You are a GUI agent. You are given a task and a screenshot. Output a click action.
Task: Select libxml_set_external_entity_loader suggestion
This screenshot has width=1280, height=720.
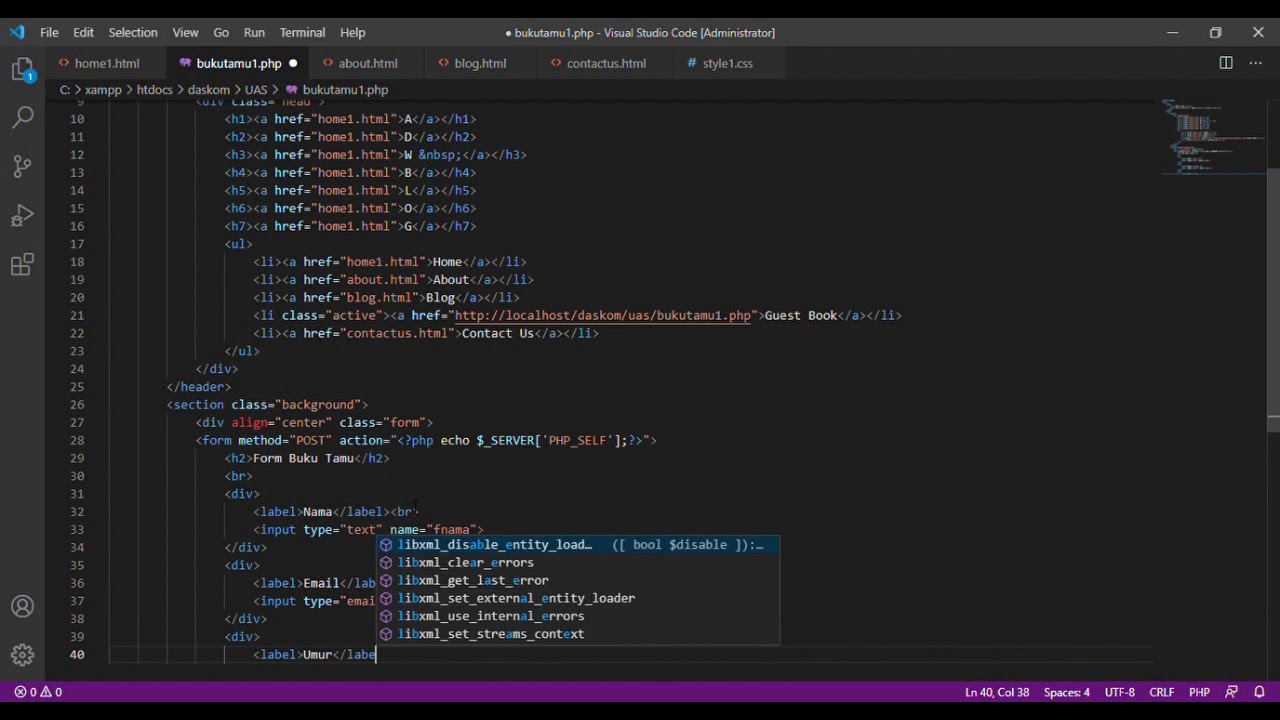[578, 599]
